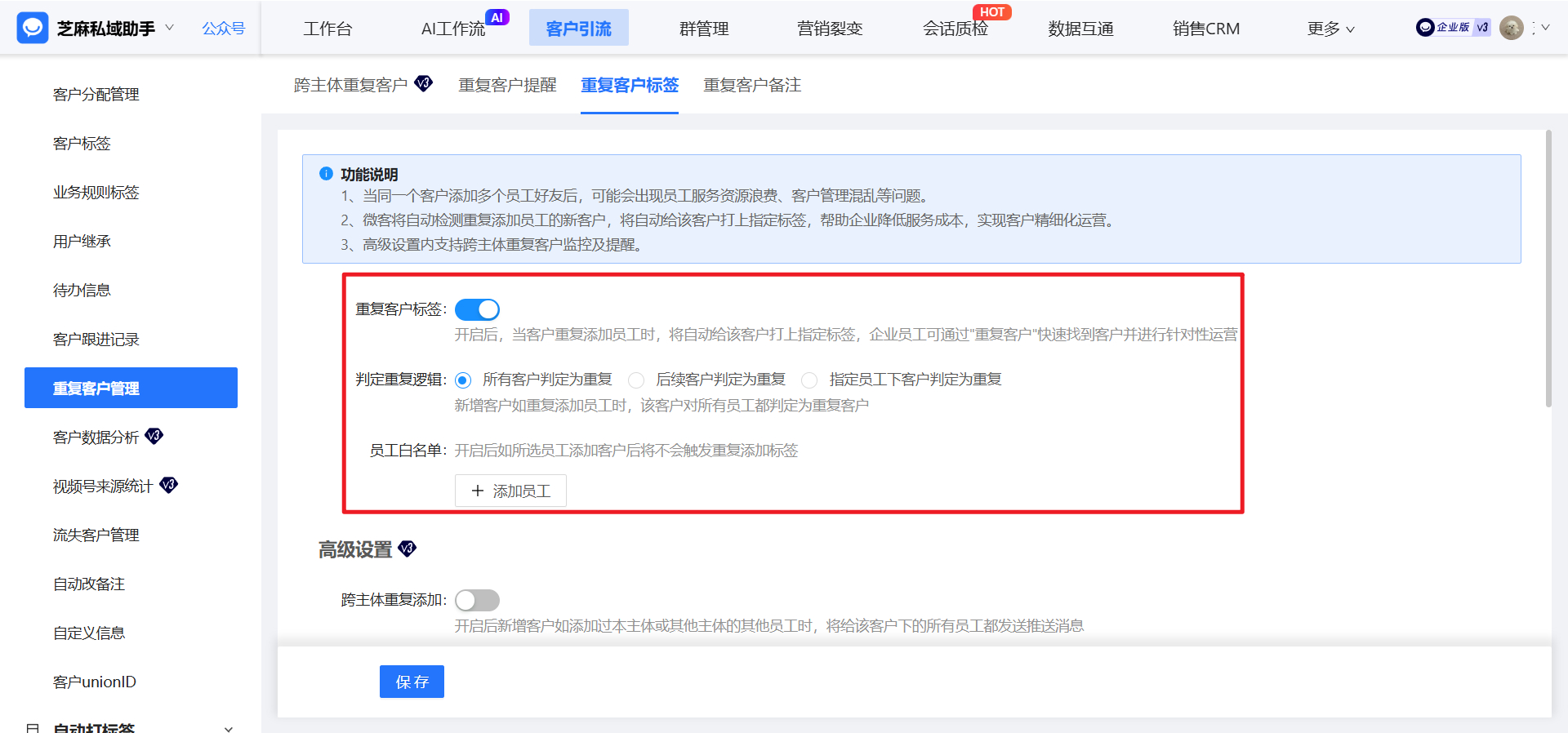The height and width of the screenshot is (733, 1568).
Task: Select the 后续客户判定为重复 radio option
Action: [x=636, y=380]
